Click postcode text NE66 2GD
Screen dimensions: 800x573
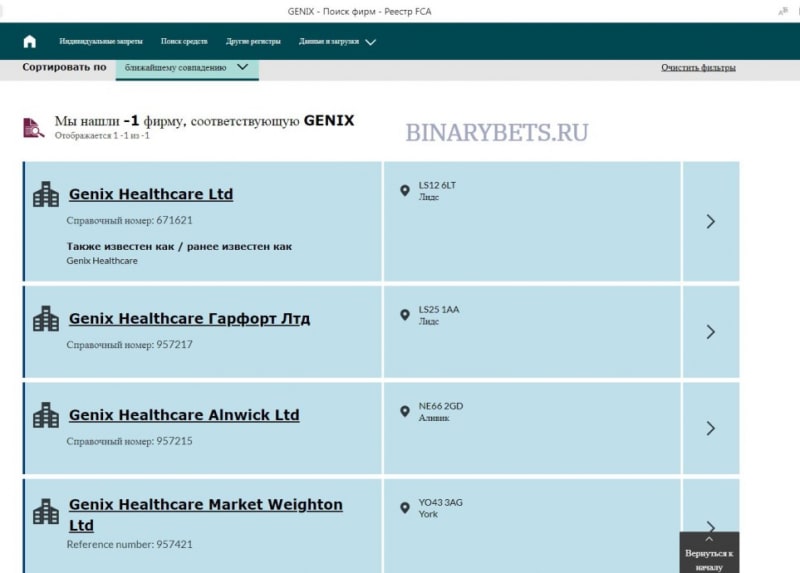tap(441, 406)
